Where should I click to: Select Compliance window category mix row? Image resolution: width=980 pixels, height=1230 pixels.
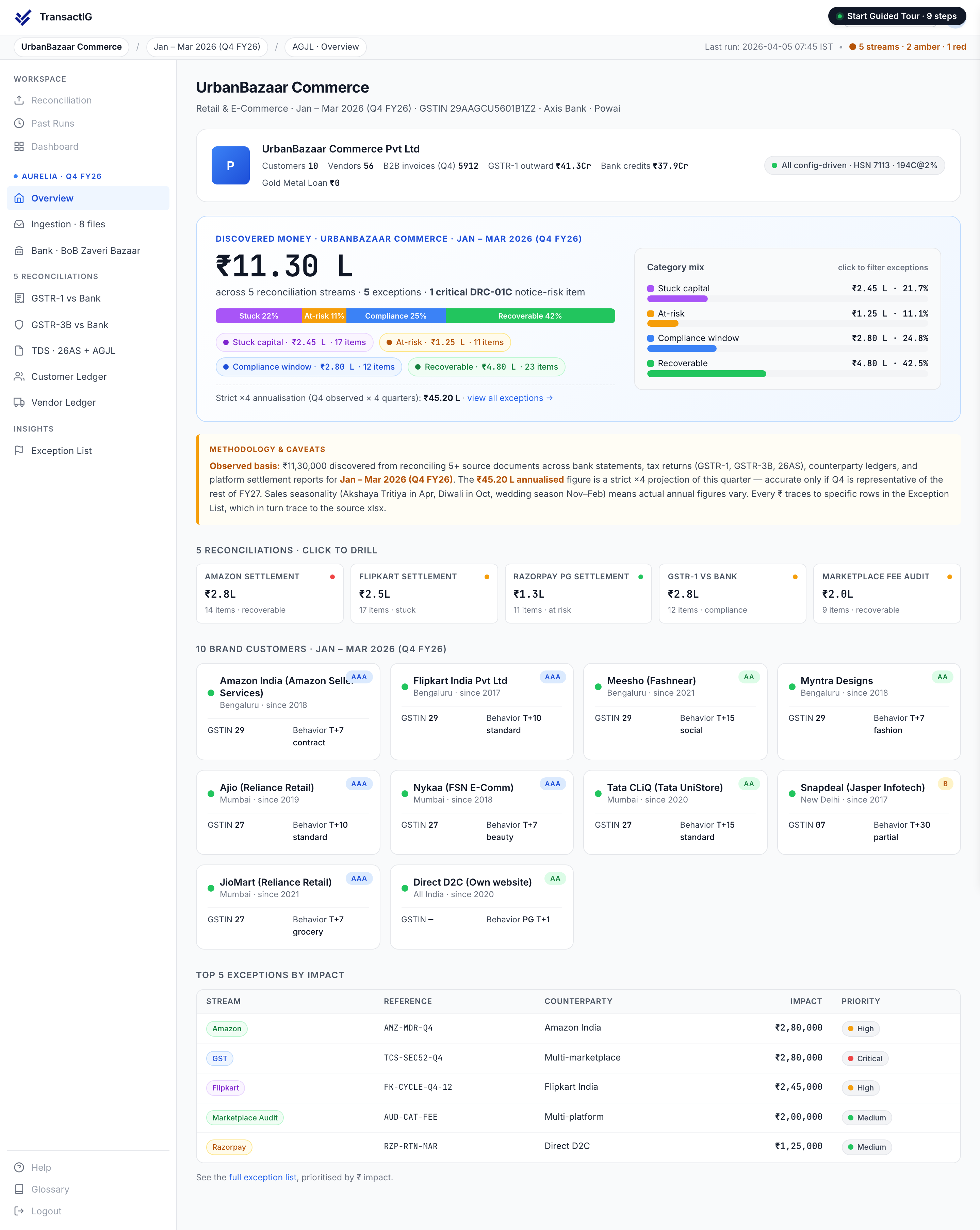click(787, 342)
